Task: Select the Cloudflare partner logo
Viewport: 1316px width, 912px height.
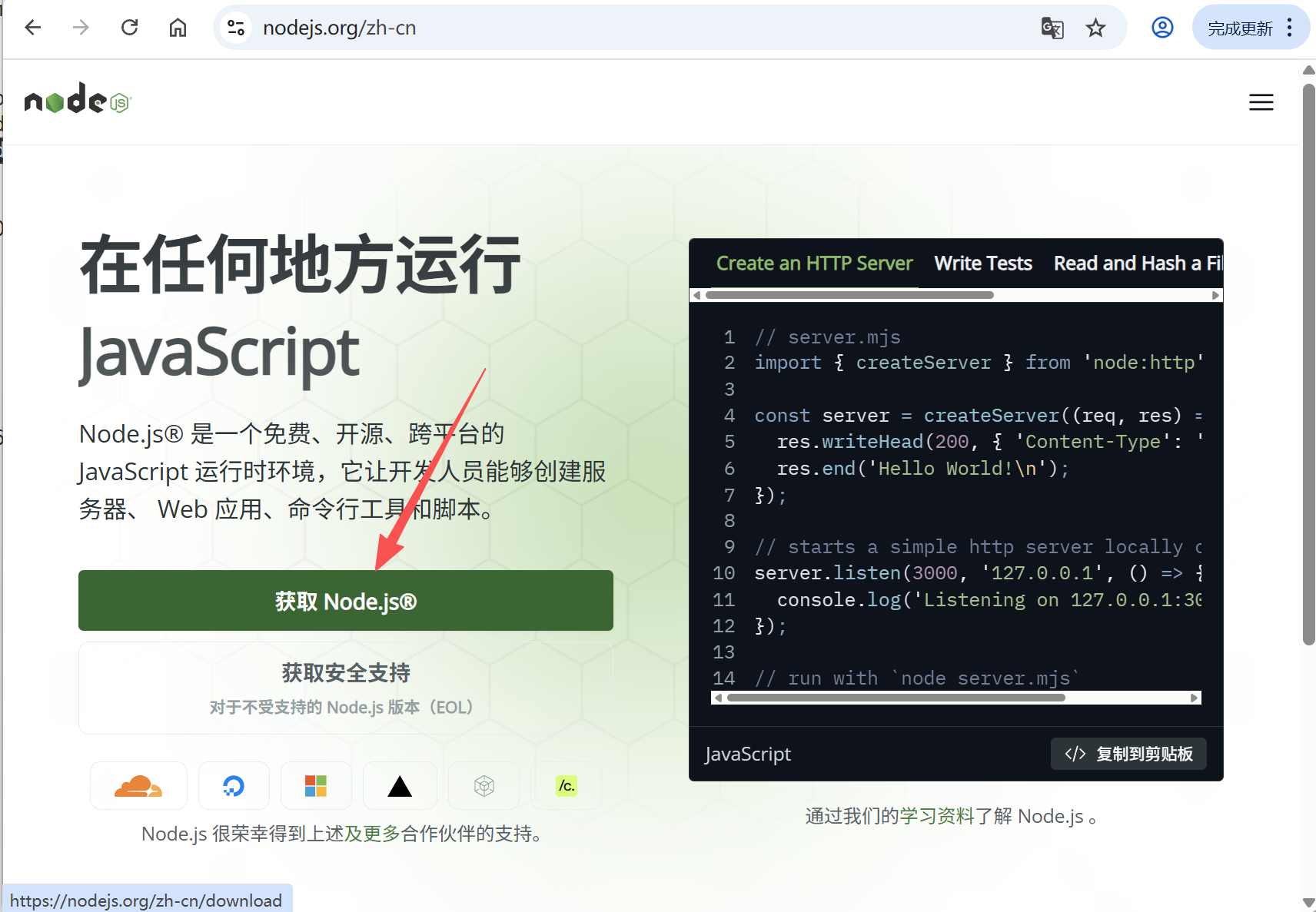Action: [x=138, y=785]
